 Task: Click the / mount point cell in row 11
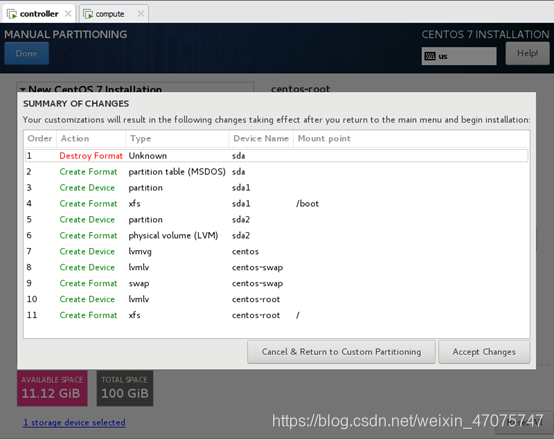tap(298, 315)
